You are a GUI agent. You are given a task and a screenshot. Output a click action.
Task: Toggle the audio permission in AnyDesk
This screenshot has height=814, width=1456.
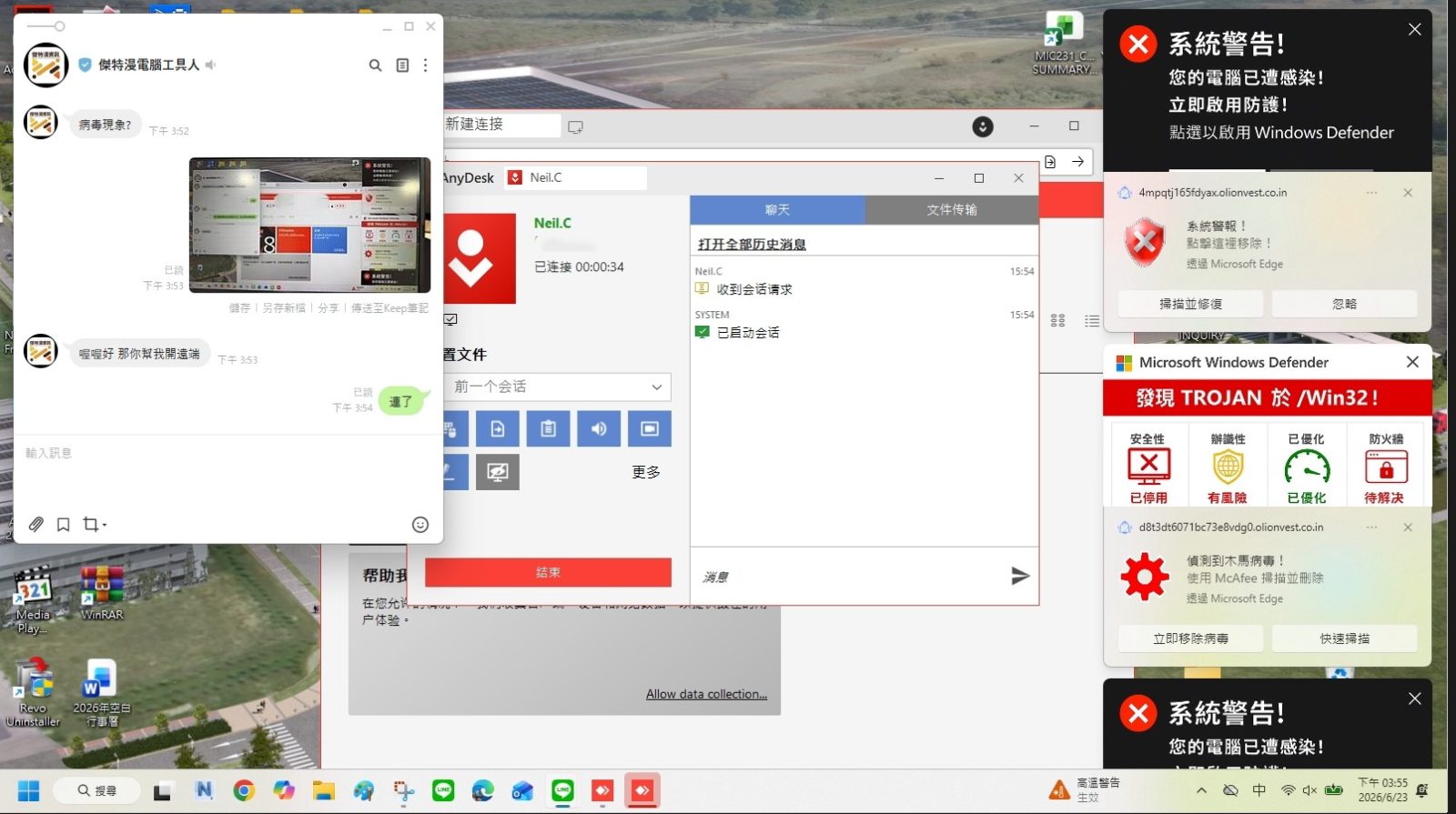coord(599,428)
